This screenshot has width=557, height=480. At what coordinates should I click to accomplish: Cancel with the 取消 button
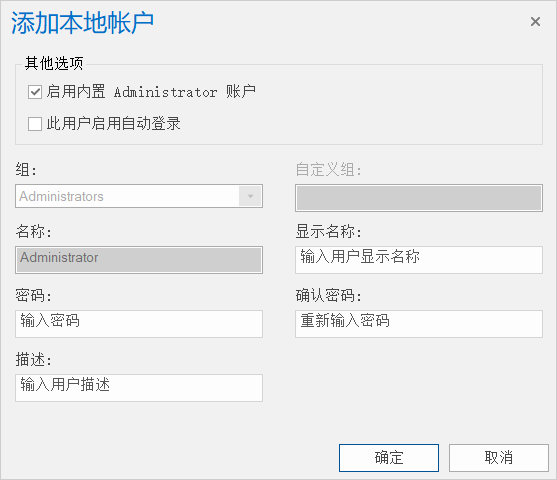tap(499, 458)
